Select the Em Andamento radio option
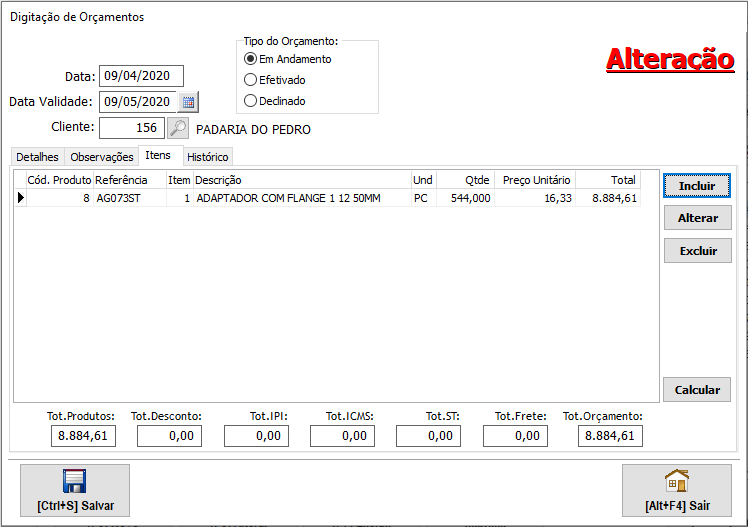This screenshot has width=748, height=527. (251, 59)
